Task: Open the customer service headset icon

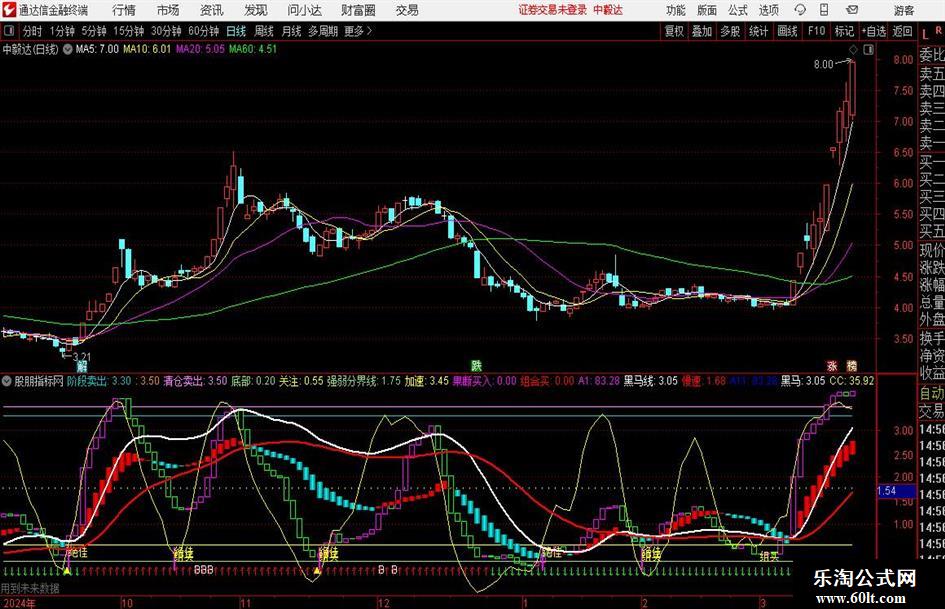Action: click(x=800, y=10)
